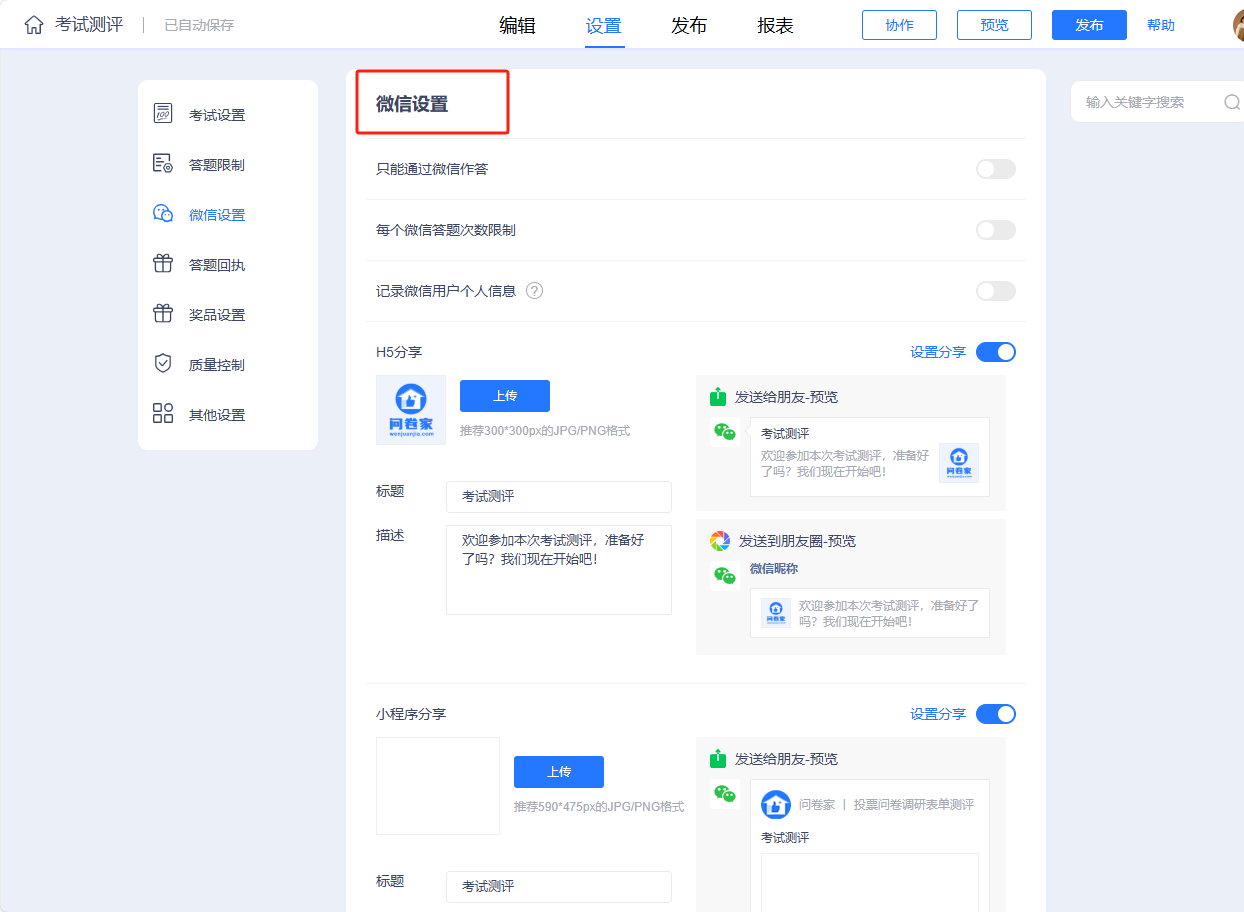The height and width of the screenshot is (912, 1244).
Task: Open the 报表 tab
Action: [776, 26]
